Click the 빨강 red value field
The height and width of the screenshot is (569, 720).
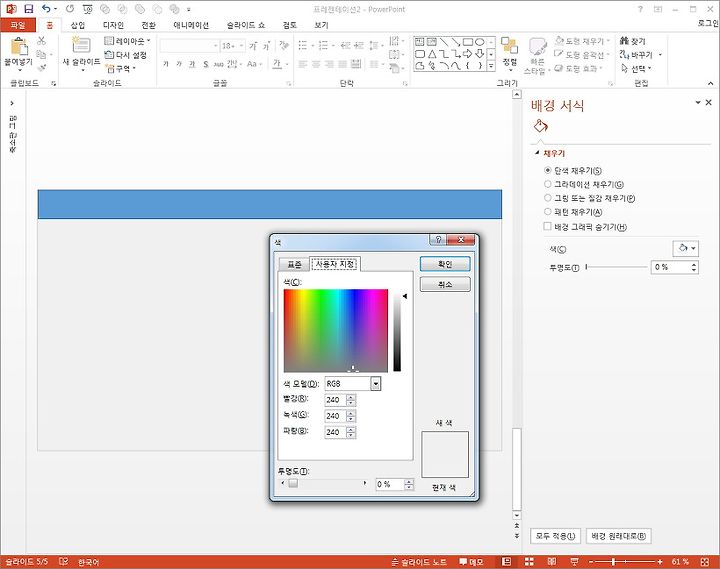point(335,400)
